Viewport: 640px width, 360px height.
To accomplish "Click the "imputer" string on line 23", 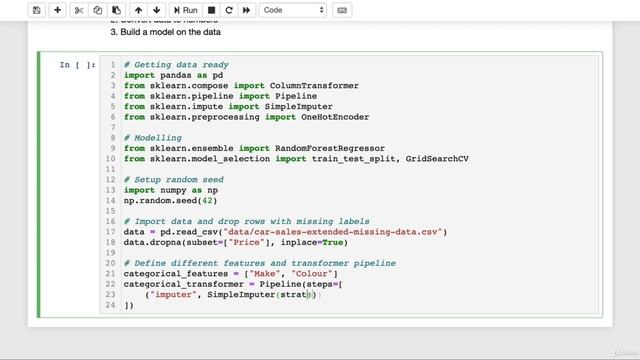I will [173, 295].
